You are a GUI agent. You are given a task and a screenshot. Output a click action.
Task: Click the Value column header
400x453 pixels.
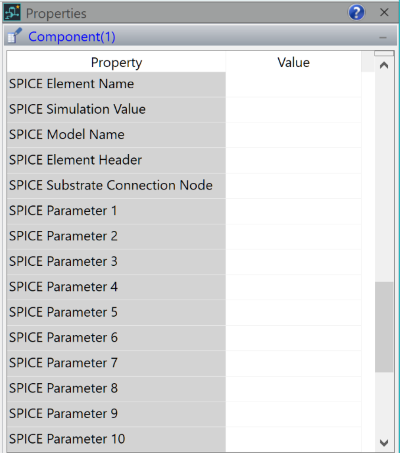[x=293, y=62]
